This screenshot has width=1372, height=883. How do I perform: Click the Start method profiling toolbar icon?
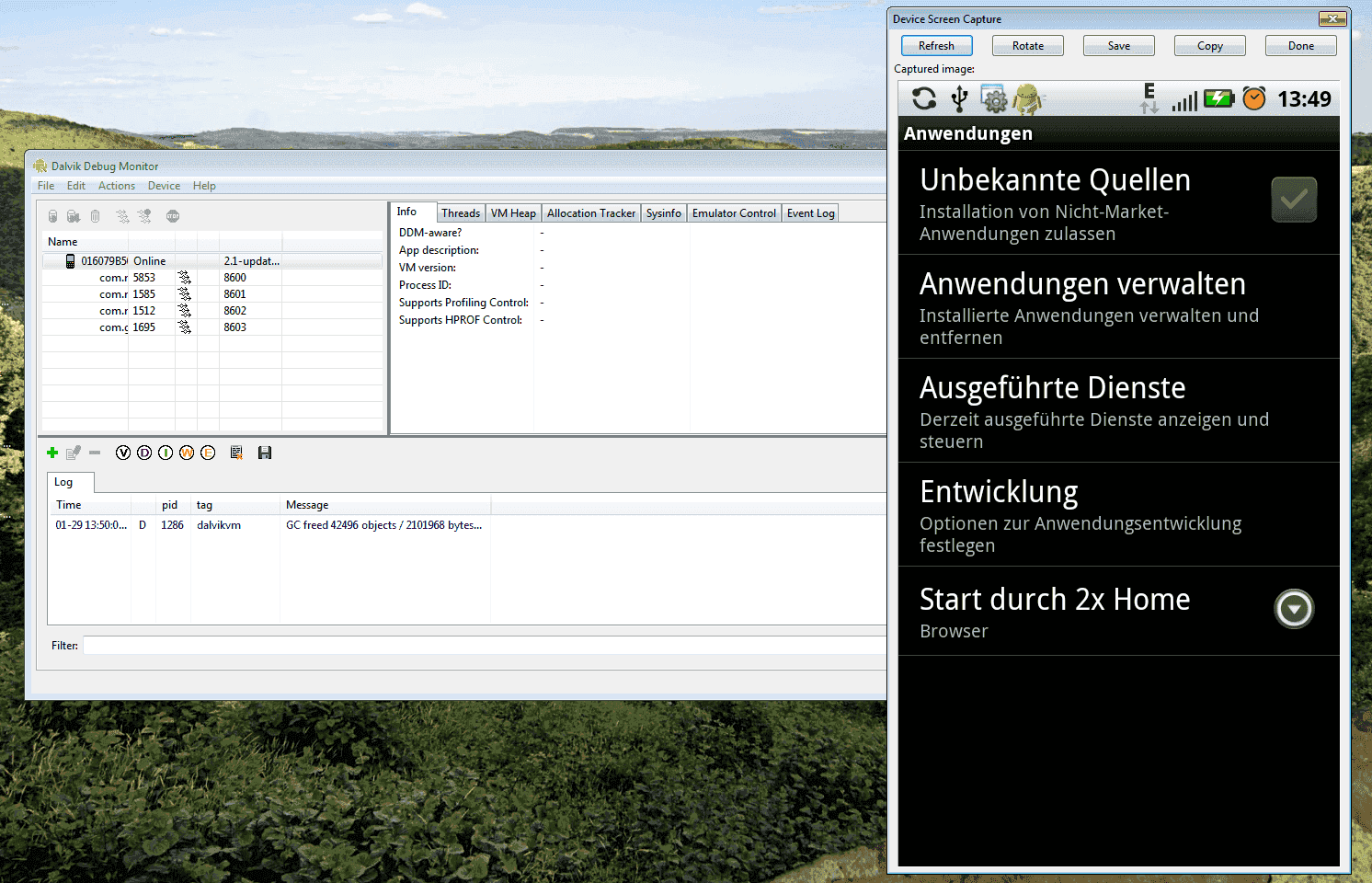(144, 216)
